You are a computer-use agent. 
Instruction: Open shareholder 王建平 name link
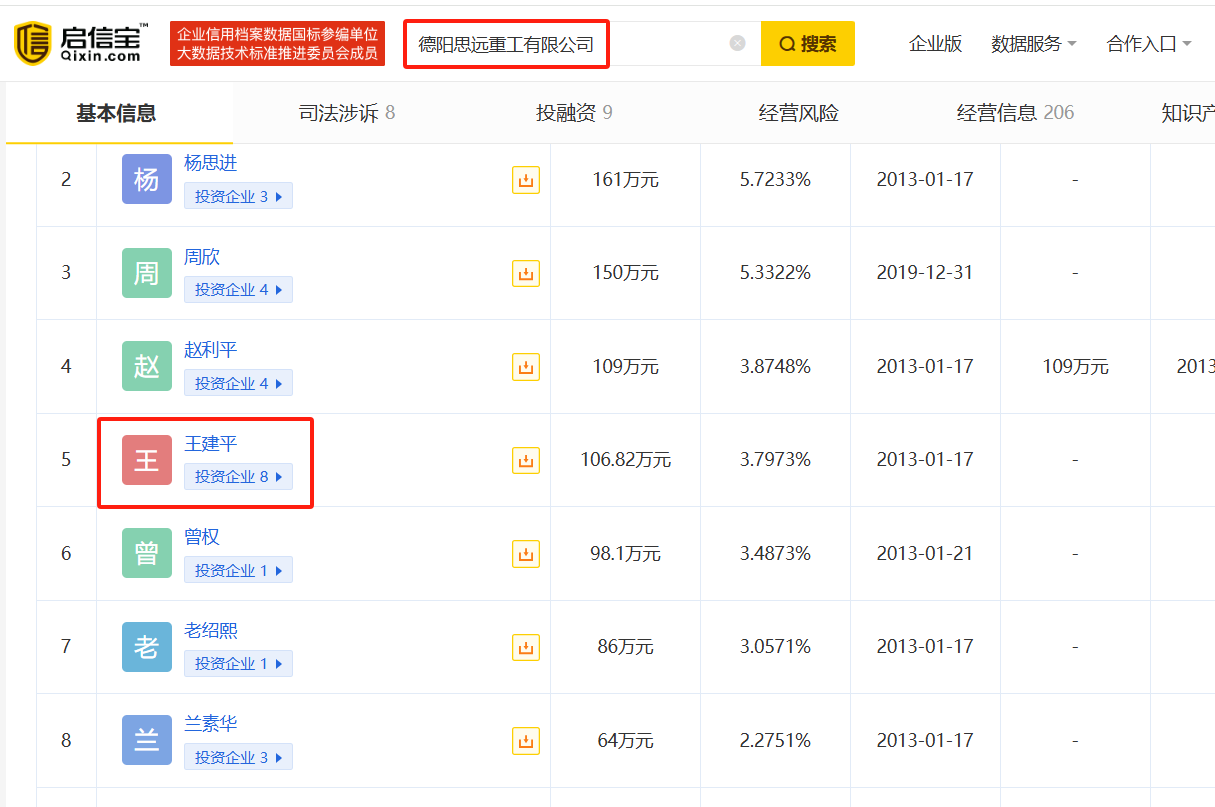[211, 443]
